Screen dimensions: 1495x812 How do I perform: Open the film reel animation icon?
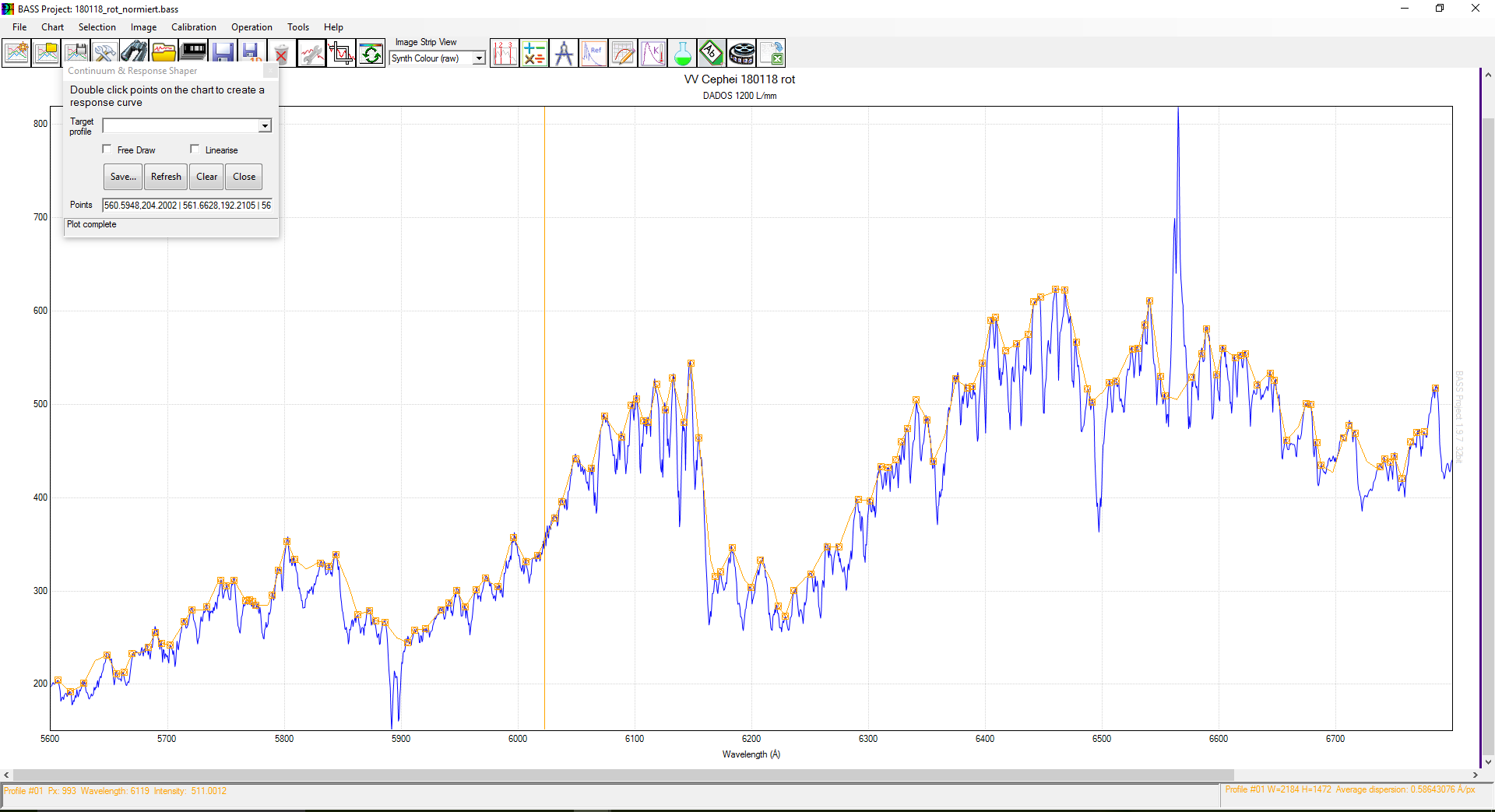tap(741, 53)
